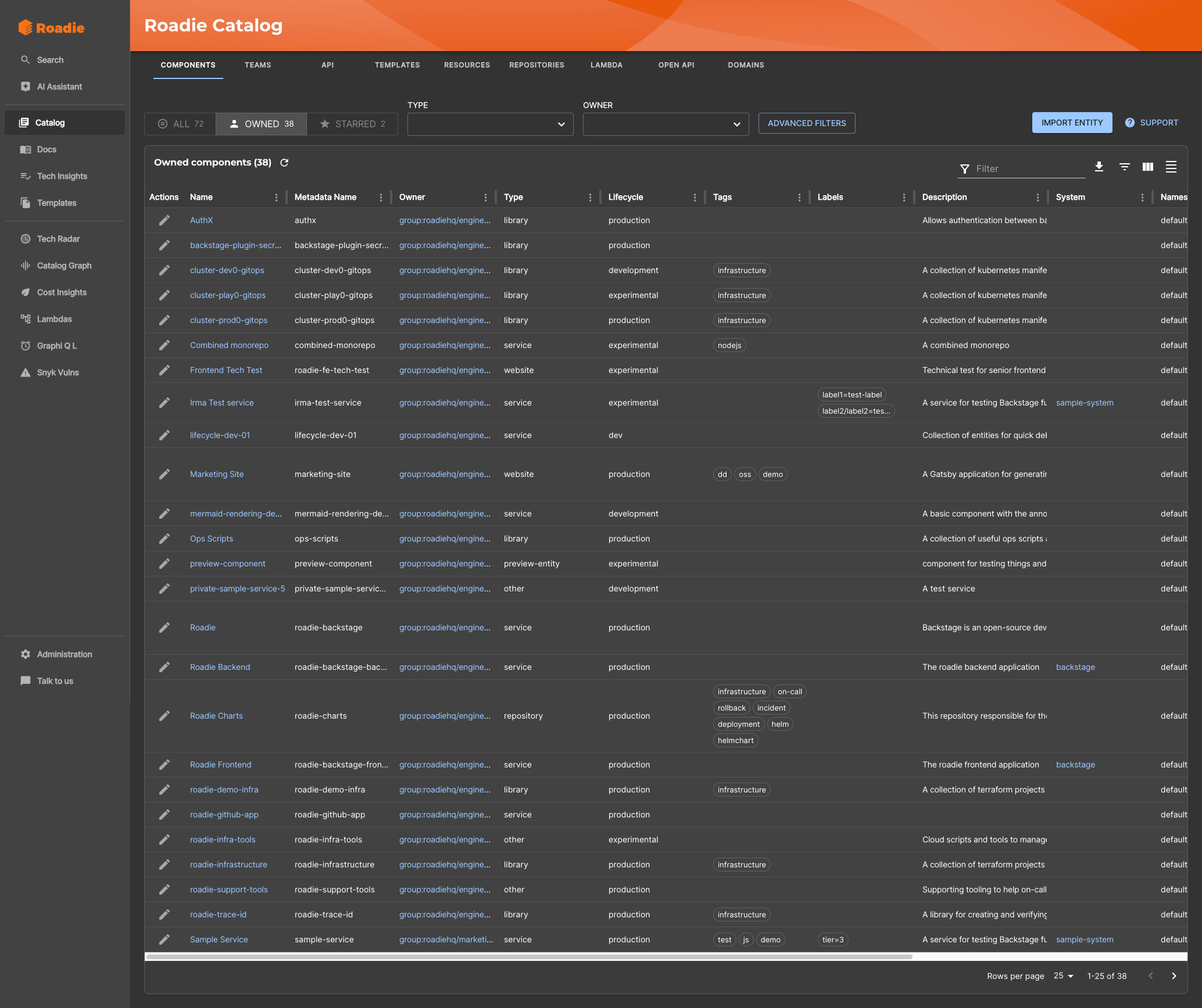Click the IMPORT ENTITY button
Viewport: 1202px width, 1008px height.
coord(1072,123)
